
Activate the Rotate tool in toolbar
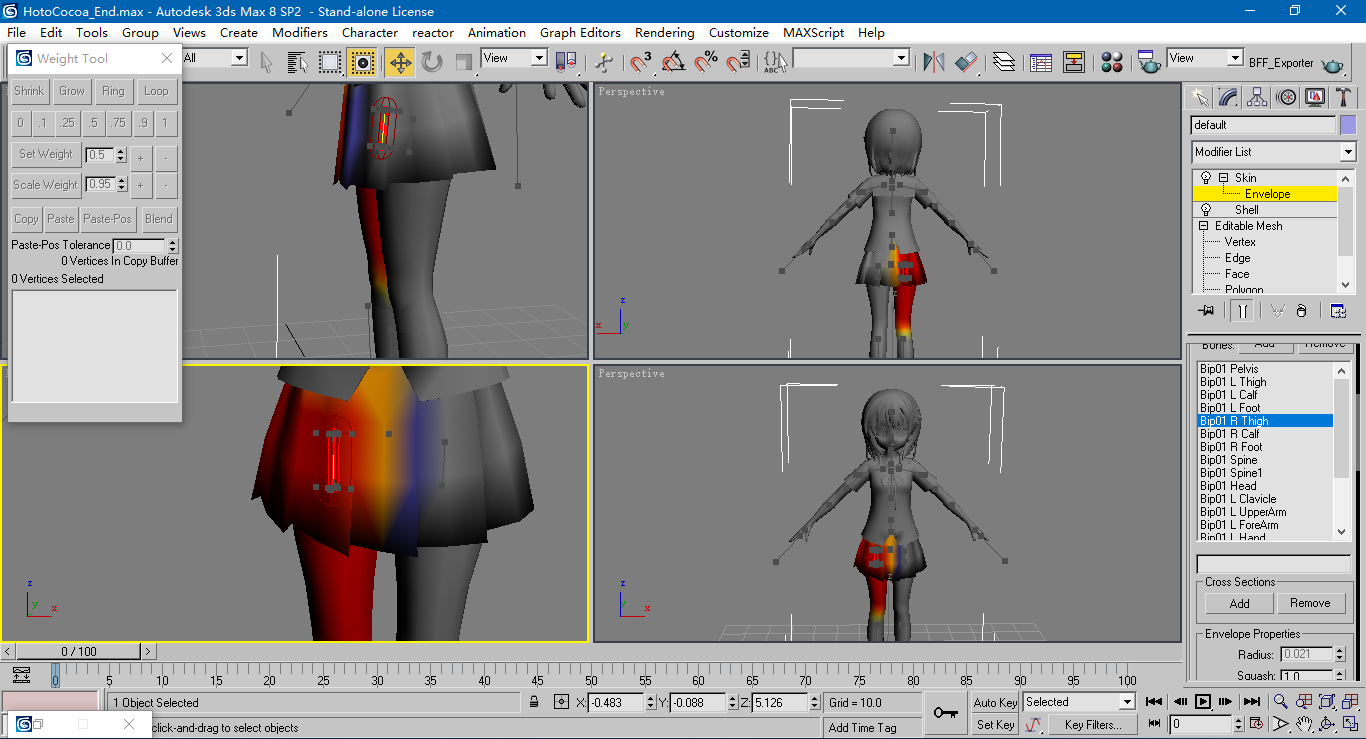(x=432, y=63)
